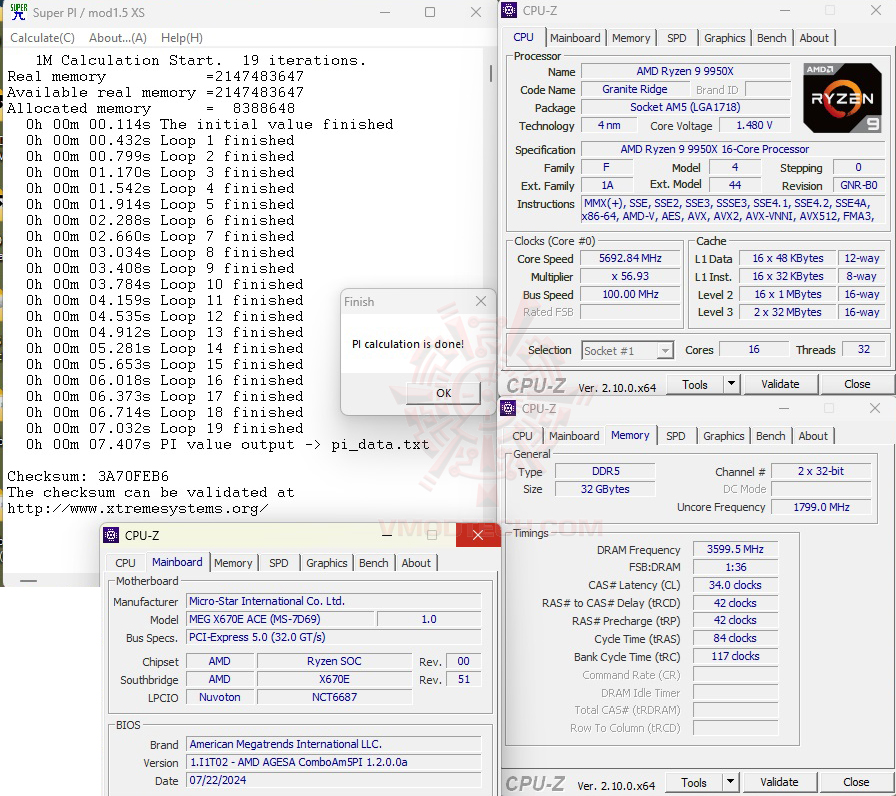Click the 'PI calculation is done!' message
Viewport: 896px width, 796px height.
click(408, 344)
